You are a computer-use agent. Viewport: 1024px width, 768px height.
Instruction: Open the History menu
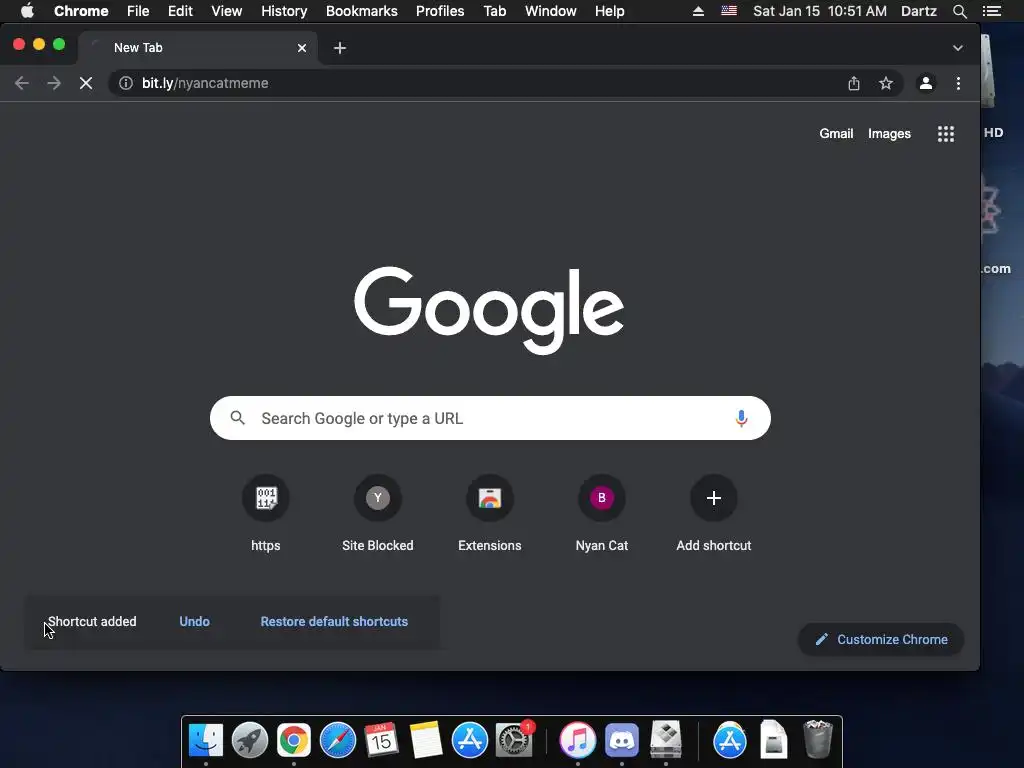pos(284,11)
